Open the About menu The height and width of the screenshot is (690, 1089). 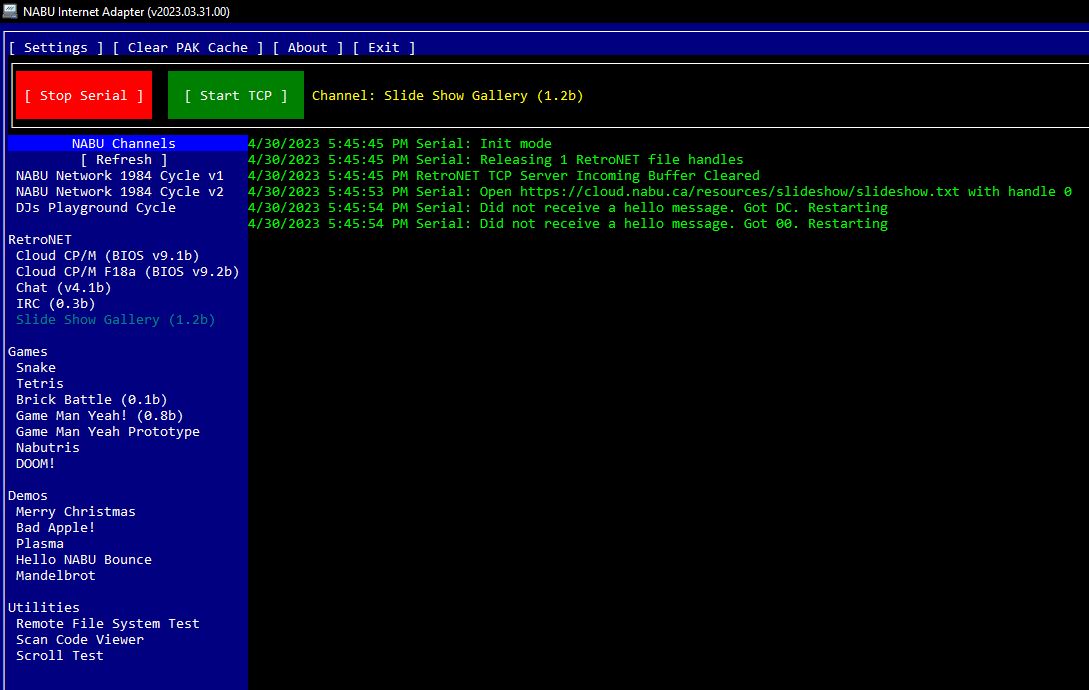pyautogui.click(x=308, y=47)
